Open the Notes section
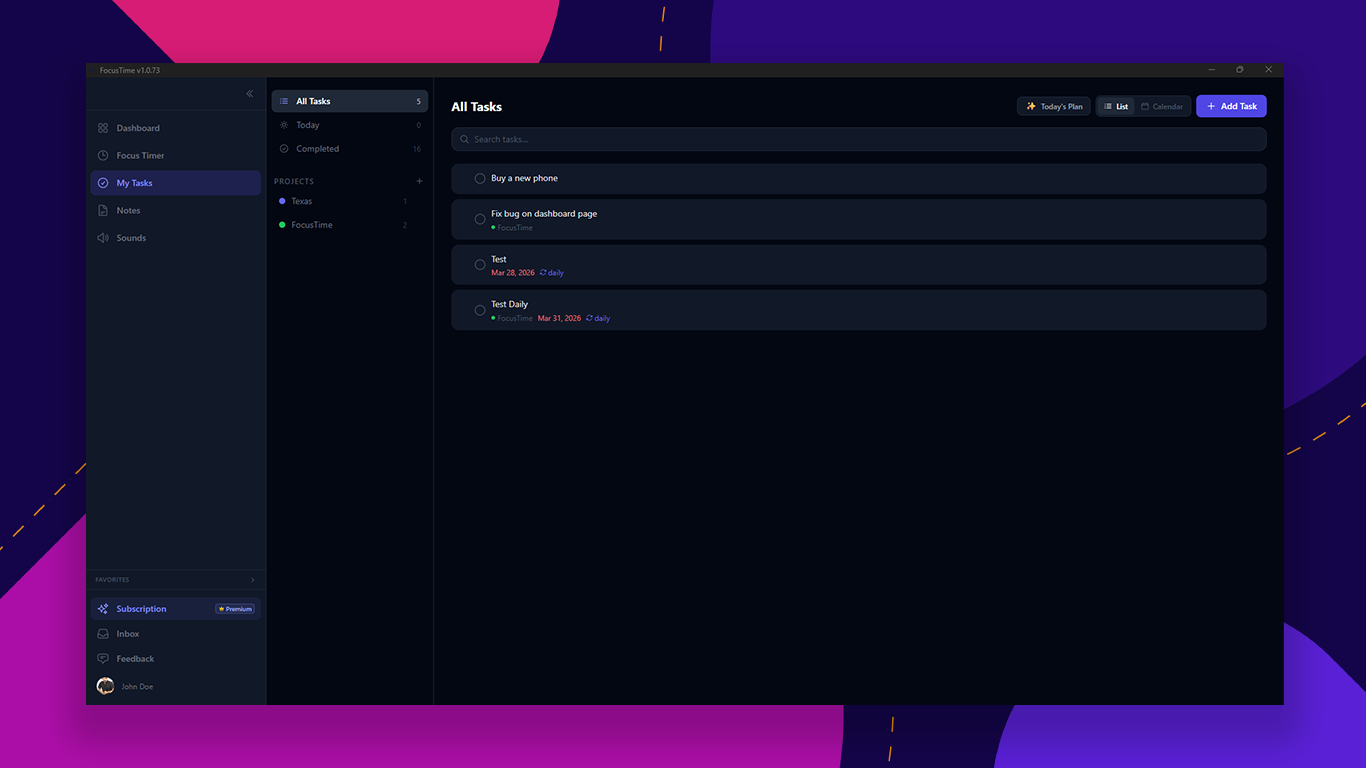 [175, 211]
